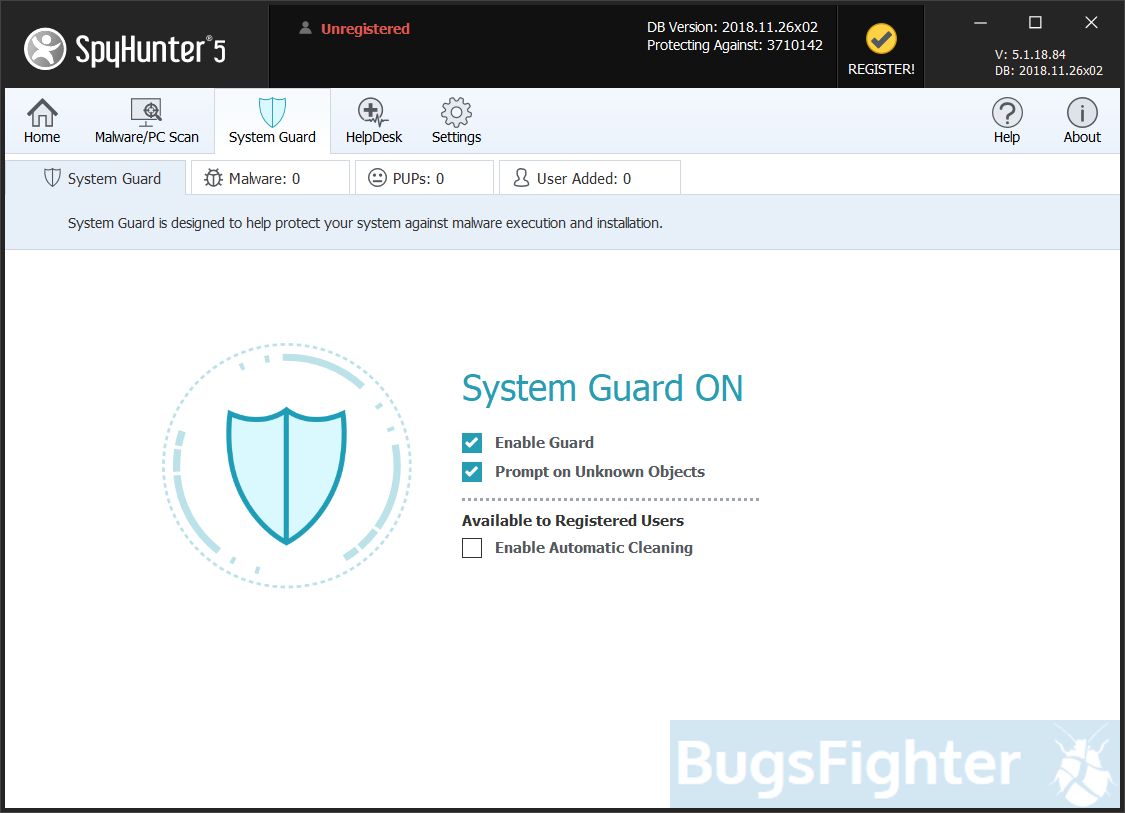The height and width of the screenshot is (813, 1125).
Task: Toggle Prompt on Unknown Objects checkbox
Action: click(x=472, y=472)
